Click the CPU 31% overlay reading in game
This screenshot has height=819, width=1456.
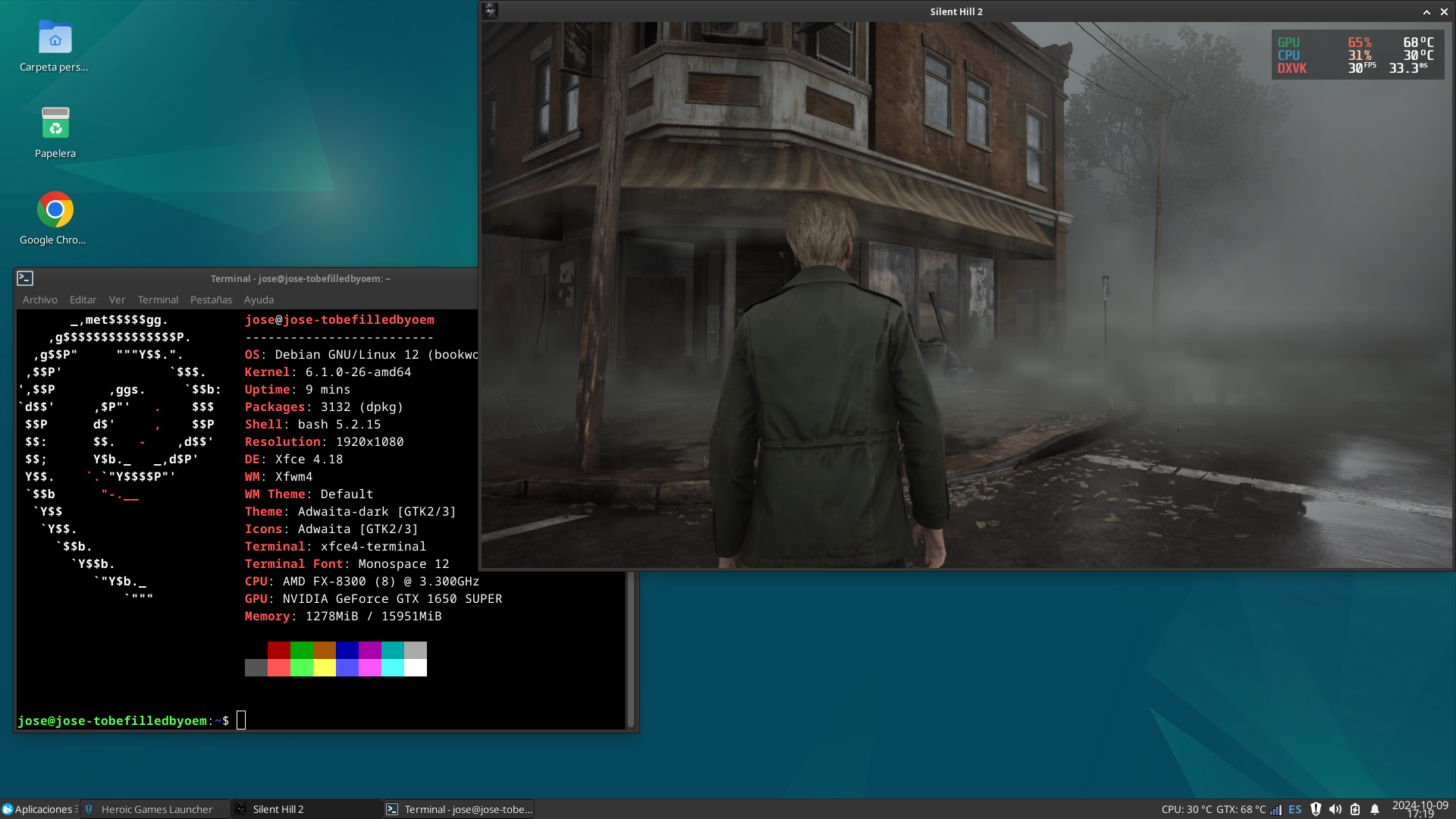click(1359, 55)
